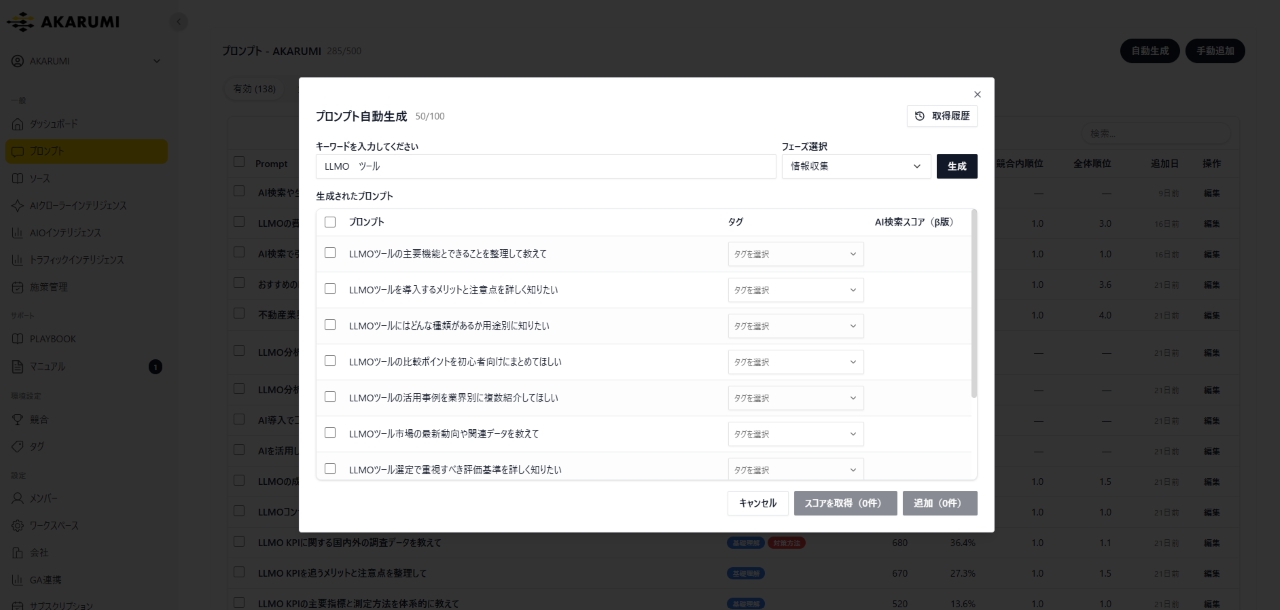Open GA連携 in the sidebar
Image resolution: width=1280 pixels, height=610 pixels.
tap(86, 579)
